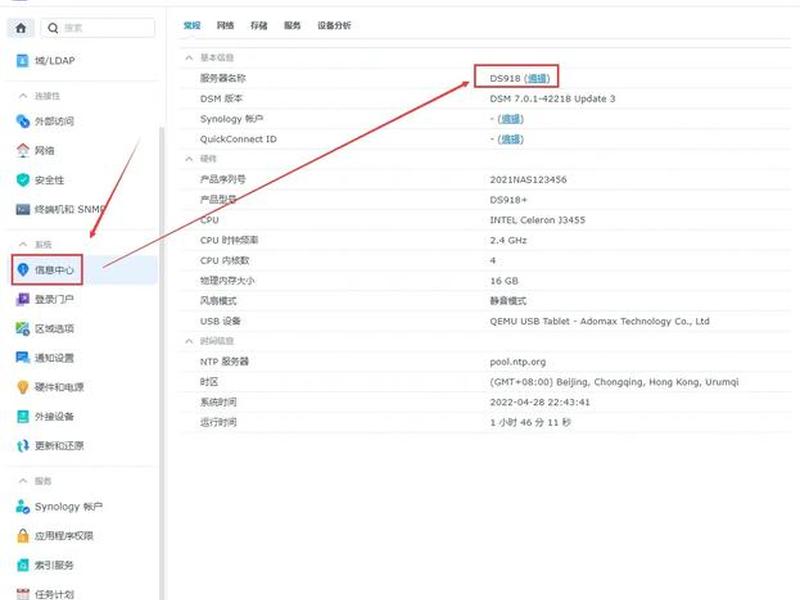
Task: Select serial number 2021NAS123456
Action: (x=528, y=180)
